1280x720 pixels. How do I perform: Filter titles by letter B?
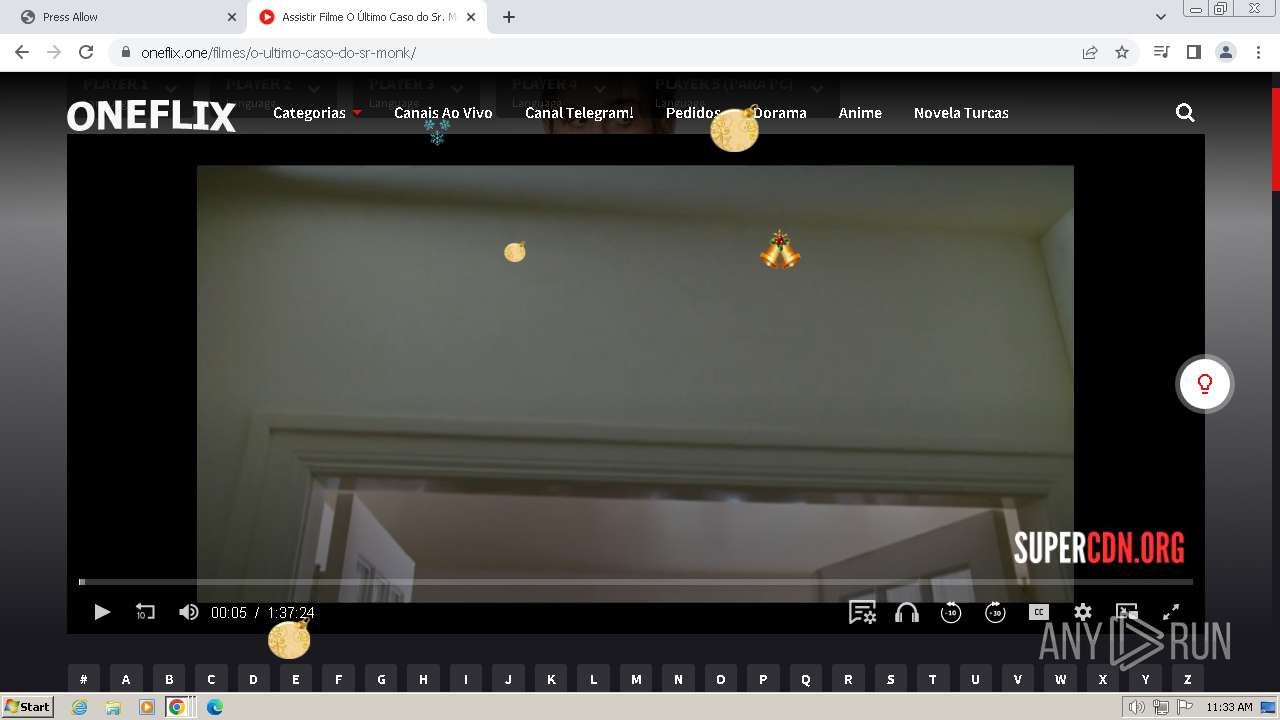169,679
